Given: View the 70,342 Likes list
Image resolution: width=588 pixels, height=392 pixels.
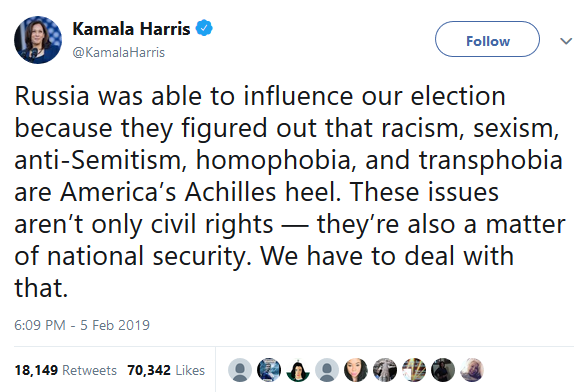Looking at the screenshot, I should point(166,370).
